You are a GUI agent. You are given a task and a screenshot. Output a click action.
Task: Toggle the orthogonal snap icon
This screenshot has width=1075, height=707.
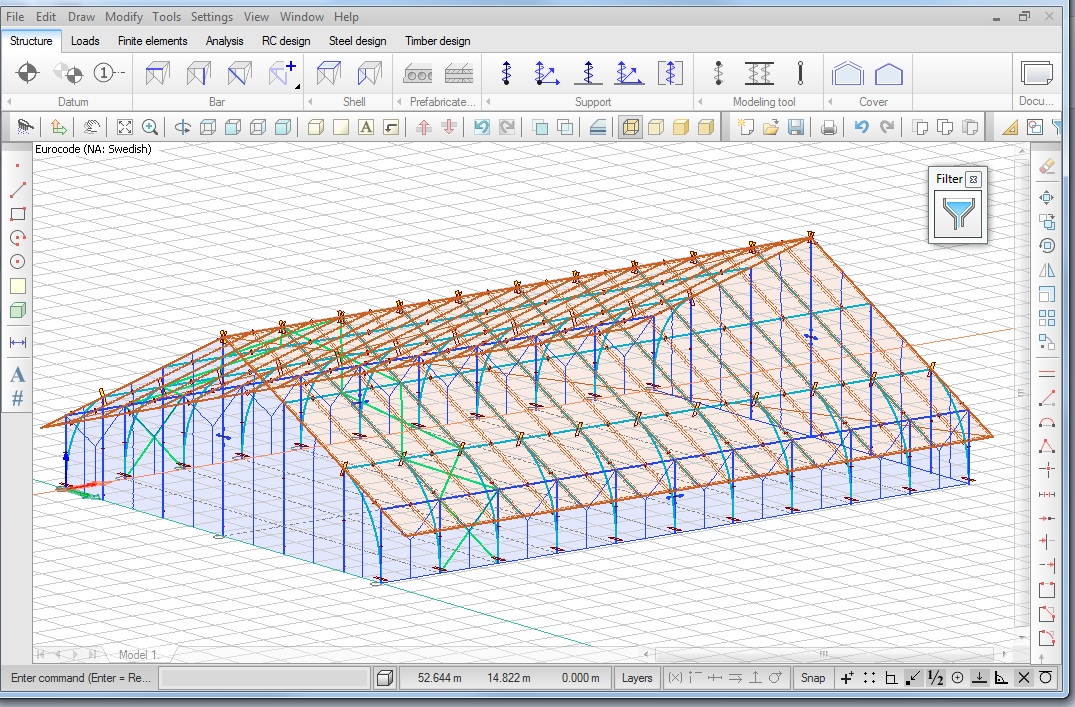[891, 678]
